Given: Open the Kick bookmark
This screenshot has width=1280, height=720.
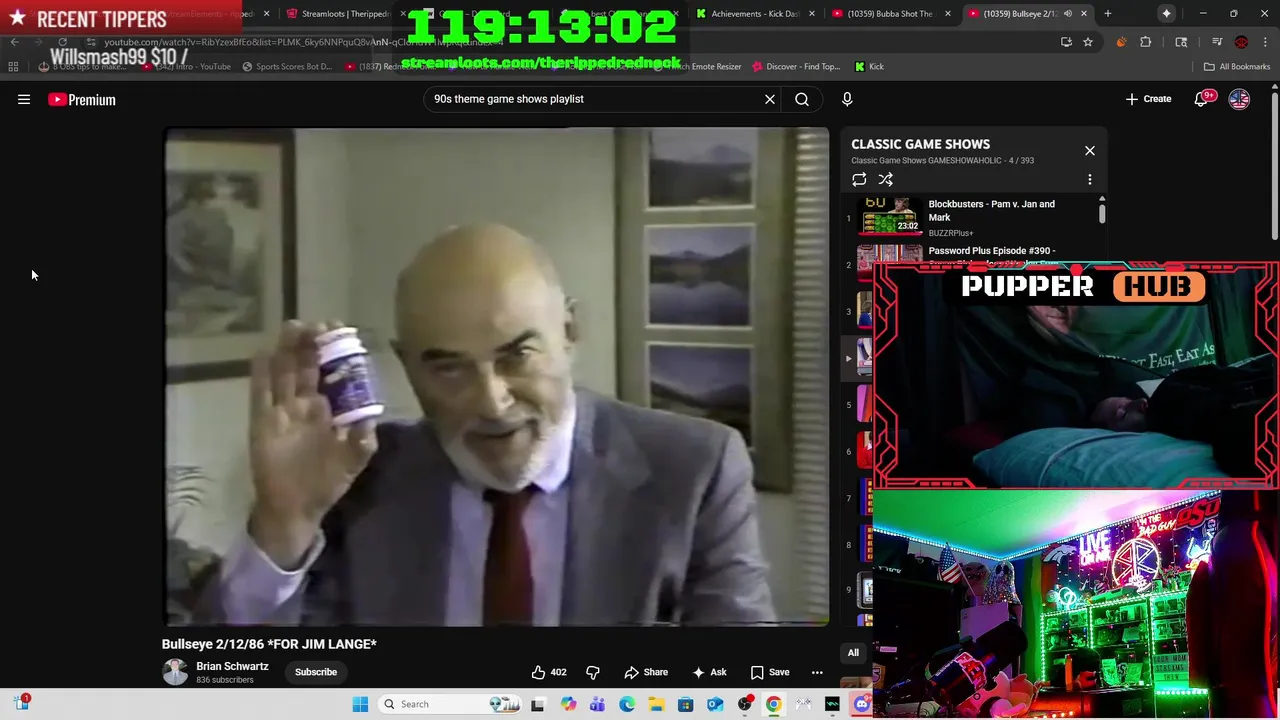Looking at the screenshot, I should (869, 67).
